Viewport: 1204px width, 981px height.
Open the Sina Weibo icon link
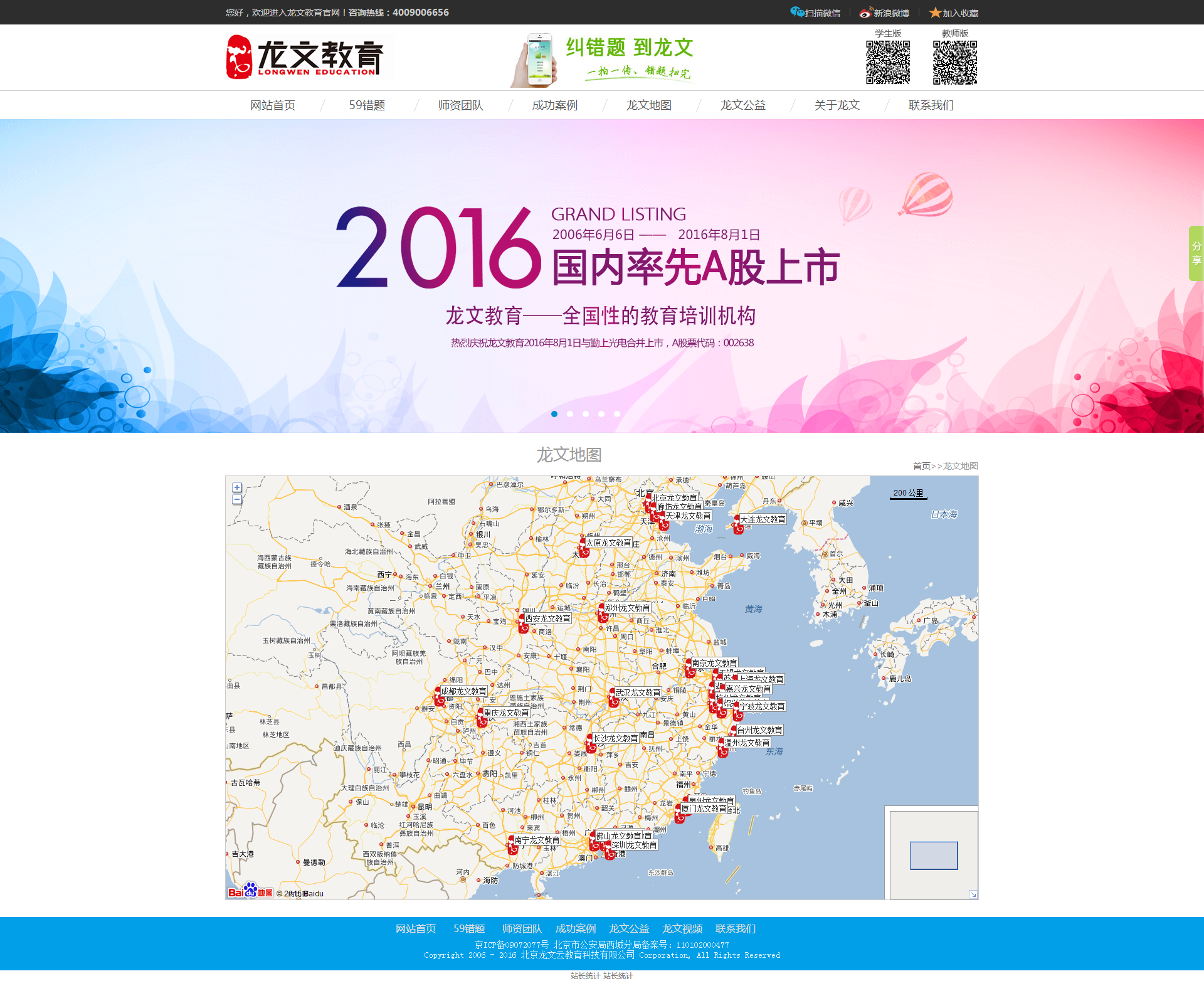click(866, 13)
